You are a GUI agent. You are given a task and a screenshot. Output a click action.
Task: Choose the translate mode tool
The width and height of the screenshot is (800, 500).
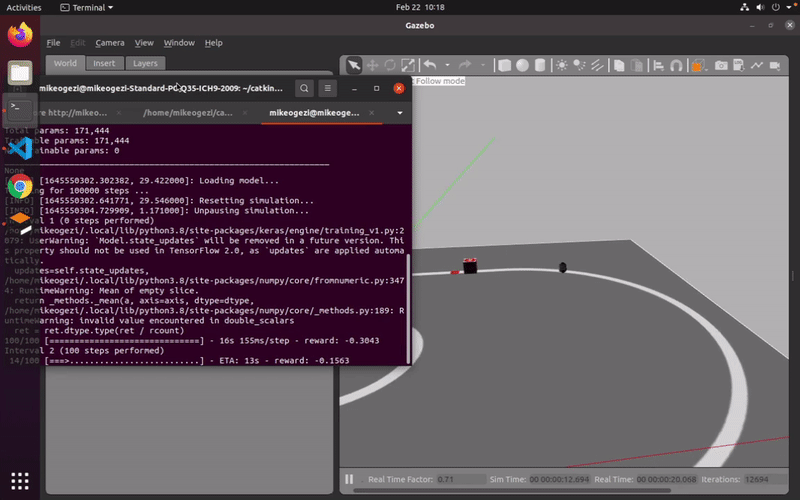point(372,65)
